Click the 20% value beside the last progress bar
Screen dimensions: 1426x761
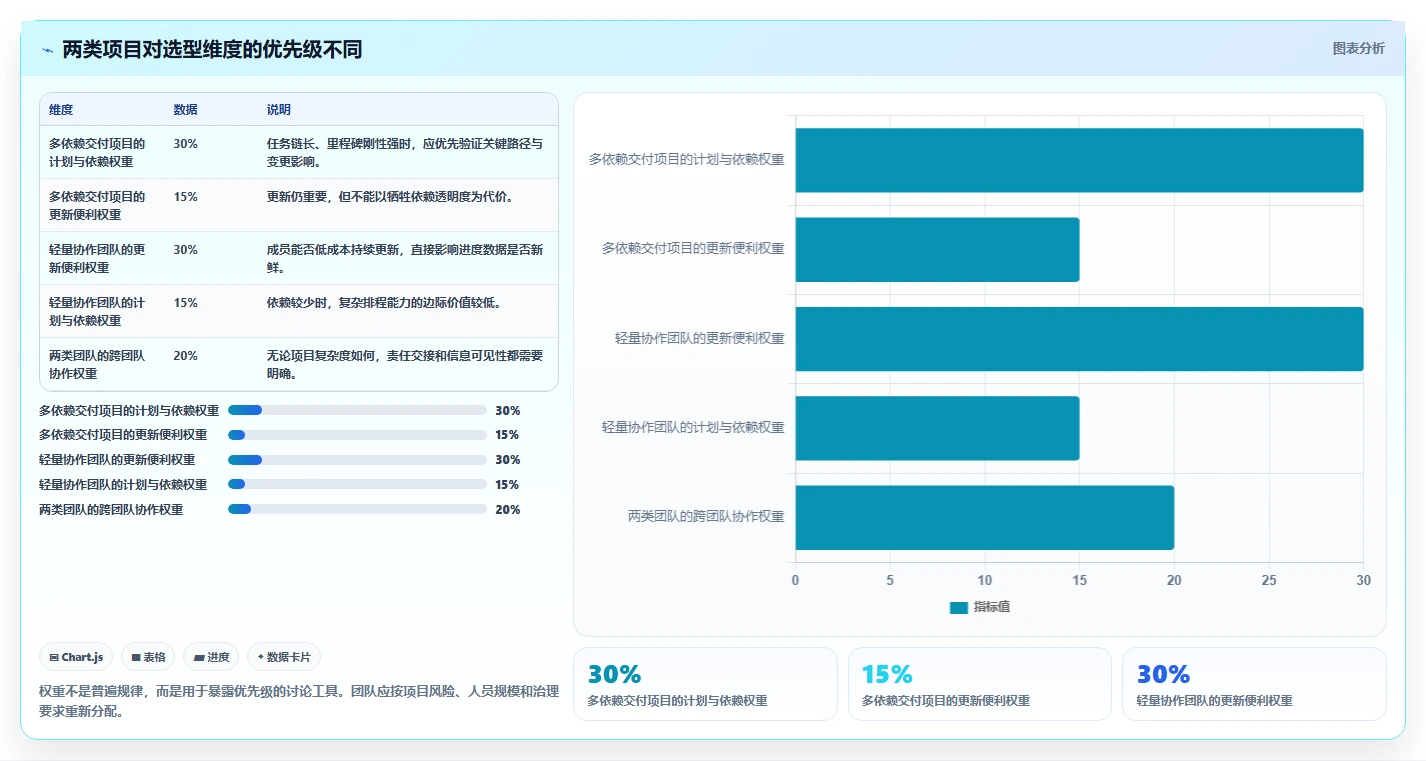tap(508, 510)
